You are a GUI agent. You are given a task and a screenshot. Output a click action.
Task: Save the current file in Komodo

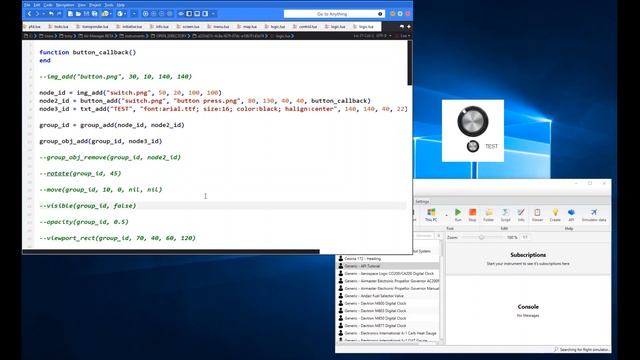(x=86, y=14)
